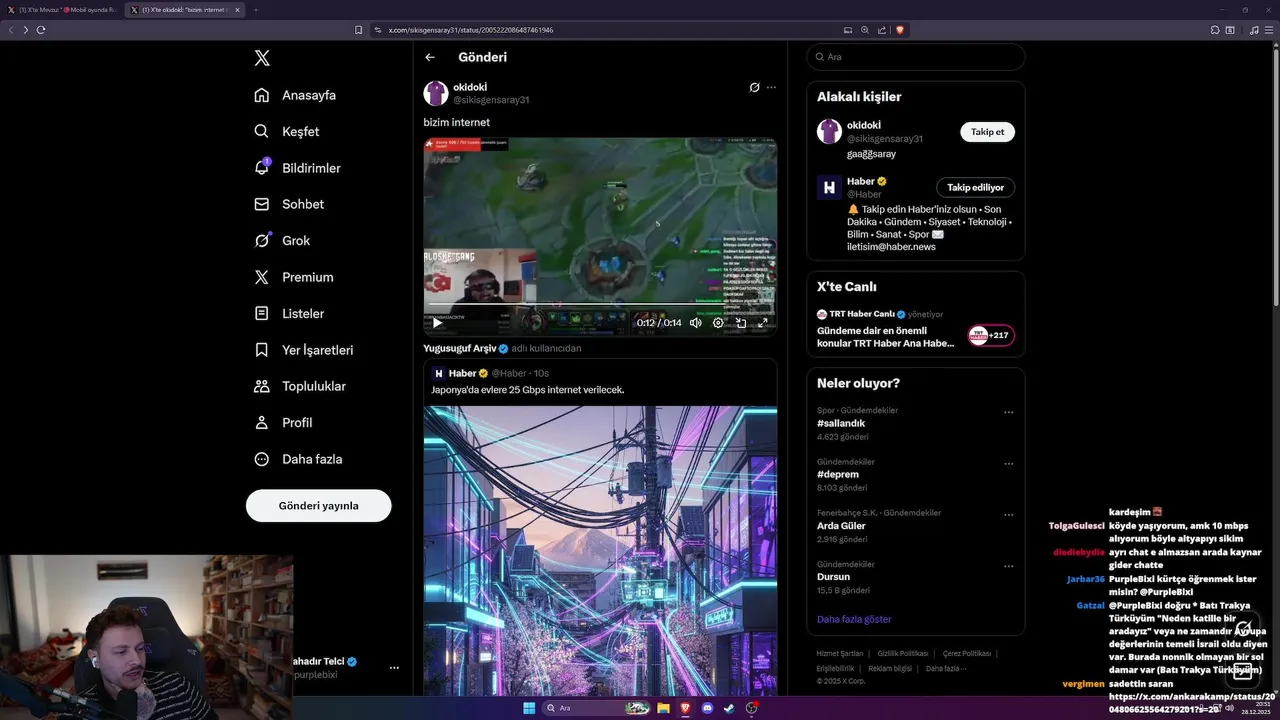
Task: Open Keşfet from the left menu
Action: coord(286,131)
